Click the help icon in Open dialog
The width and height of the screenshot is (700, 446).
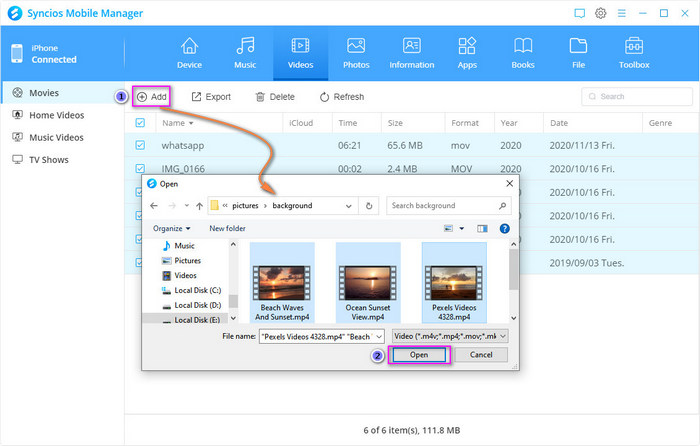click(505, 229)
